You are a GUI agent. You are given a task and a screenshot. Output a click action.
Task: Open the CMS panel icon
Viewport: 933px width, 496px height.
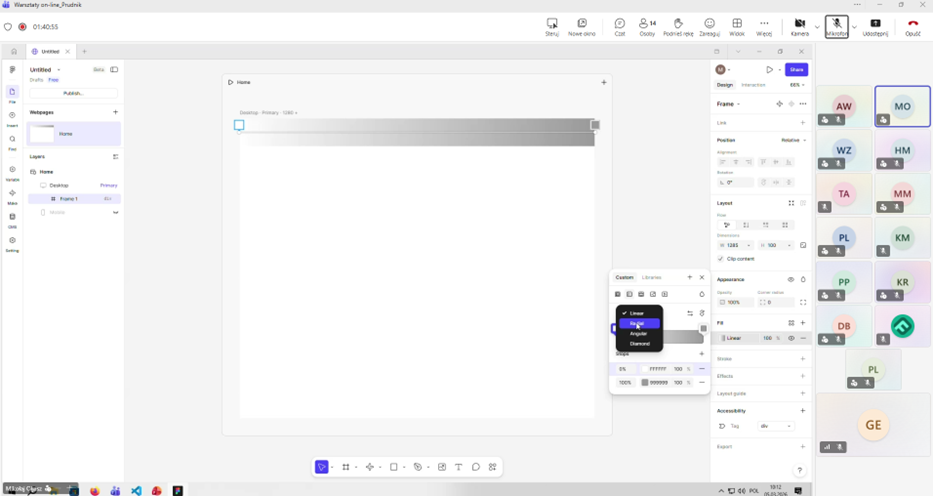pos(12,218)
